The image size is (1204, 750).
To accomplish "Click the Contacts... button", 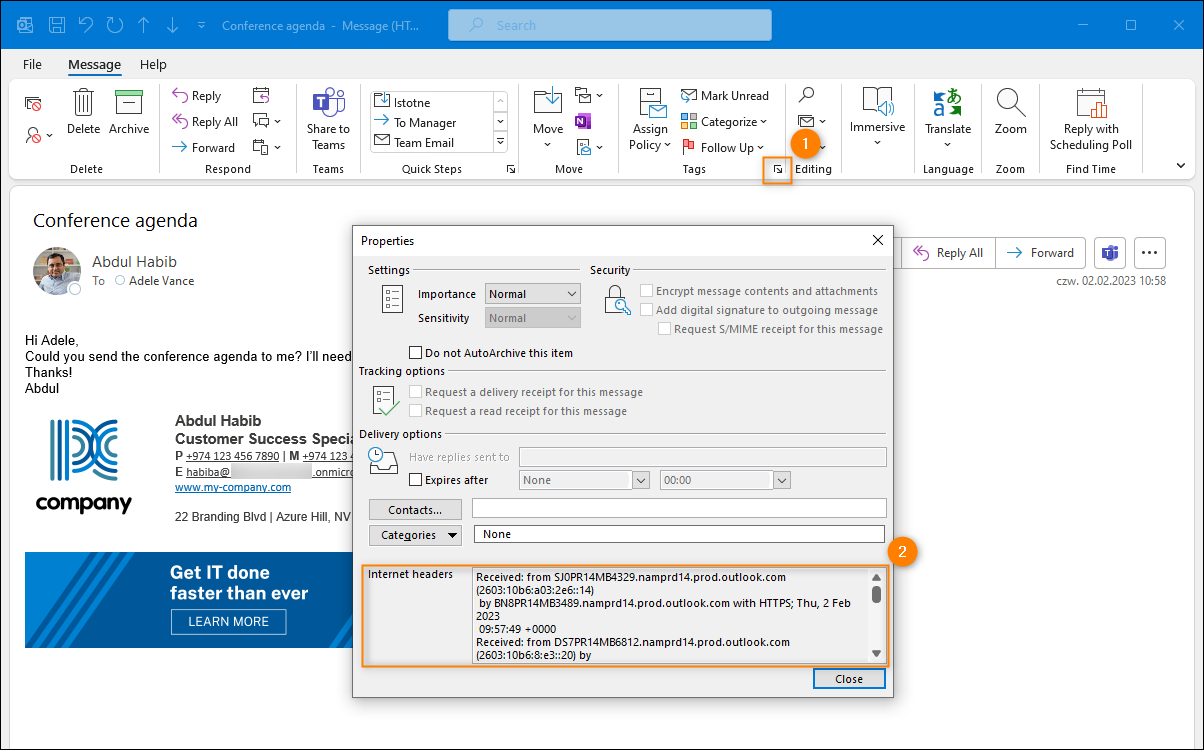I will coord(415,509).
